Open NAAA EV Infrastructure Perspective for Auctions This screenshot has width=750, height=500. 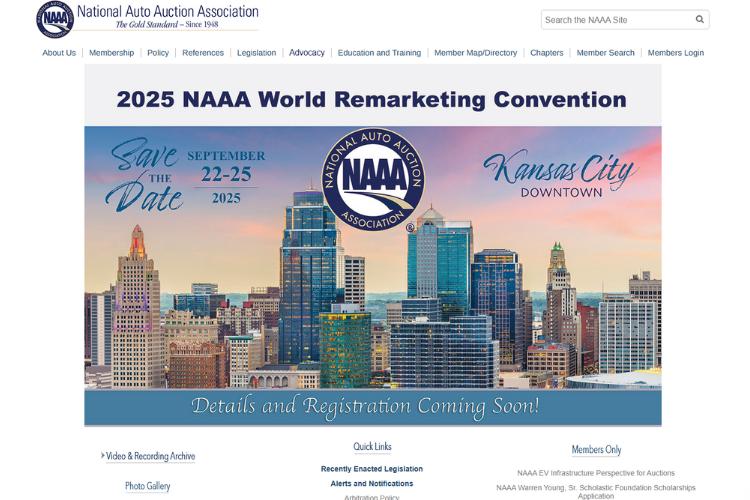click(596, 473)
